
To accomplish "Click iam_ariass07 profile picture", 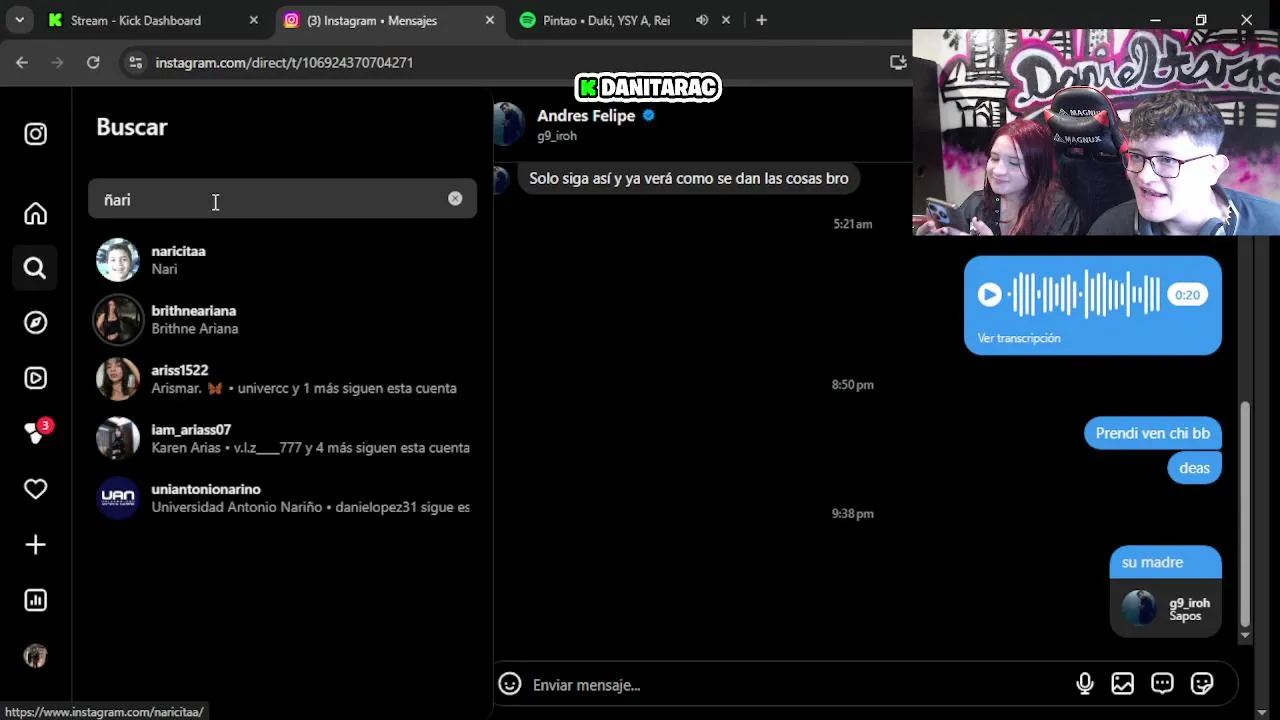I will point(118,438).
